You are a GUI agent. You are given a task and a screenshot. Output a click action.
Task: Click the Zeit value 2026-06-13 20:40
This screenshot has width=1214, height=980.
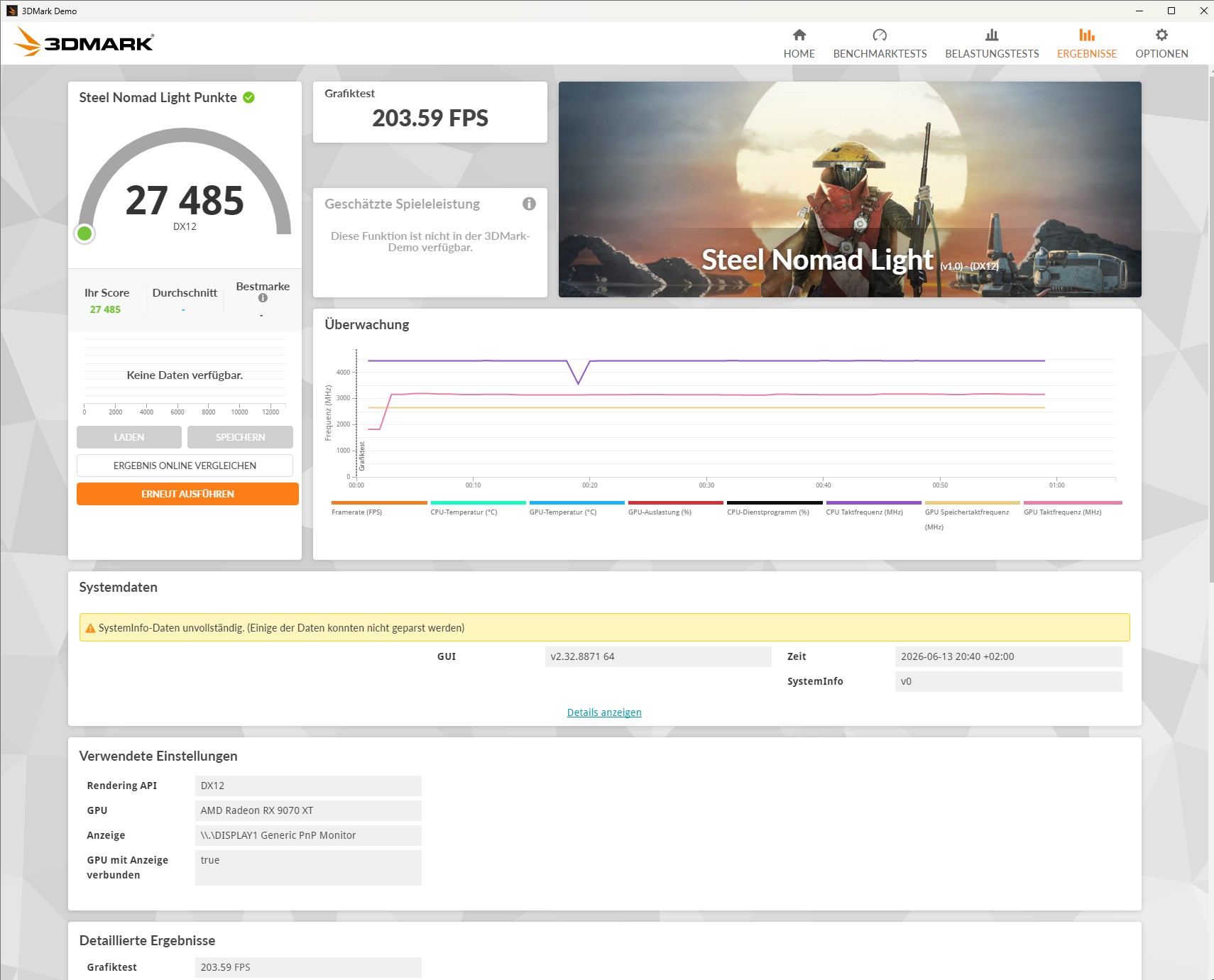[1008, 656]
